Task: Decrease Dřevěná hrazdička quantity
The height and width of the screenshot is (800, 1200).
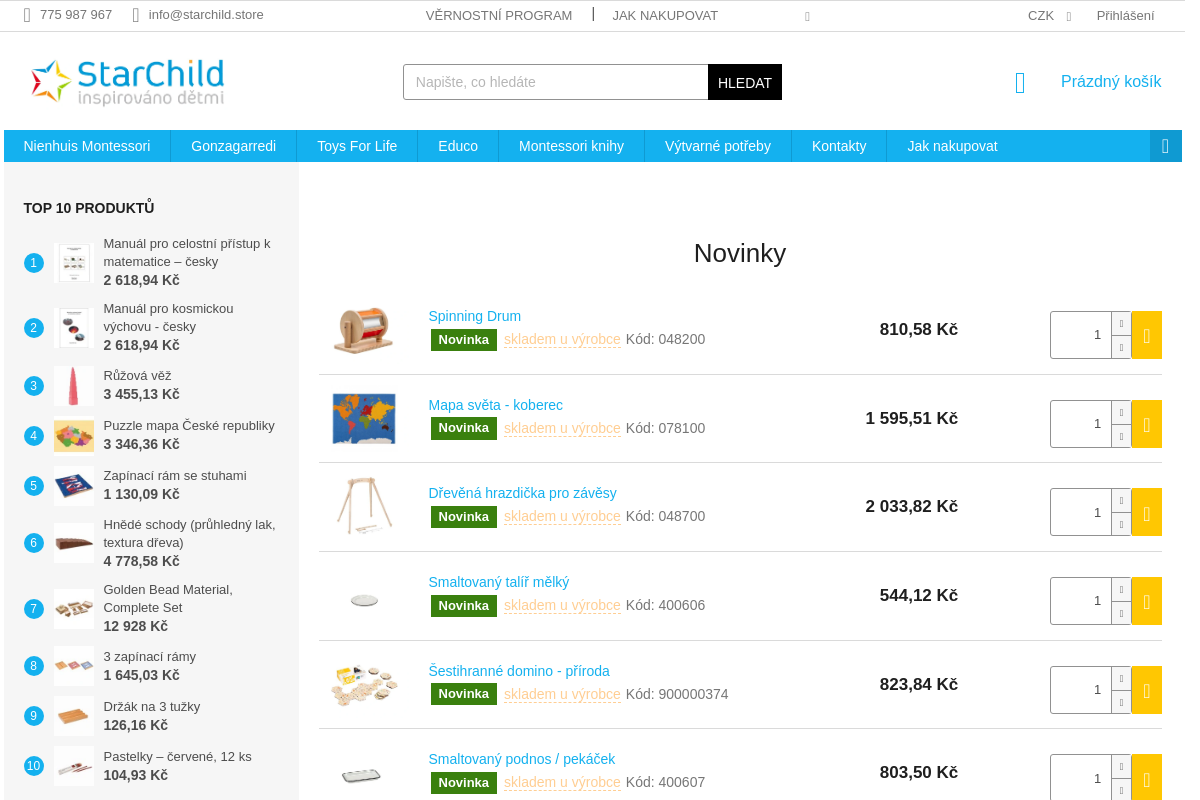Action: pos(1121,524)
